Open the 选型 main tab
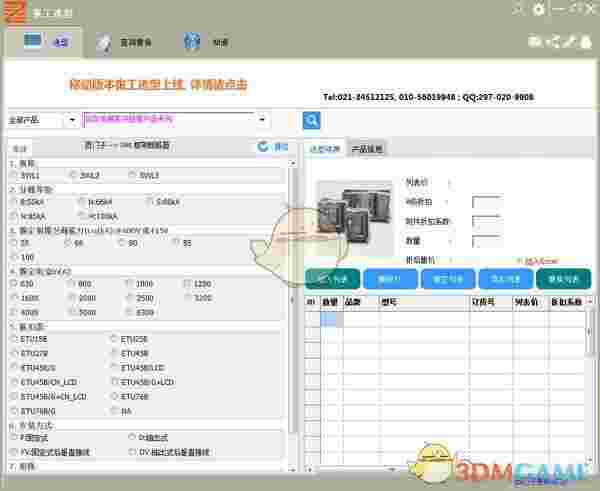 44,41
